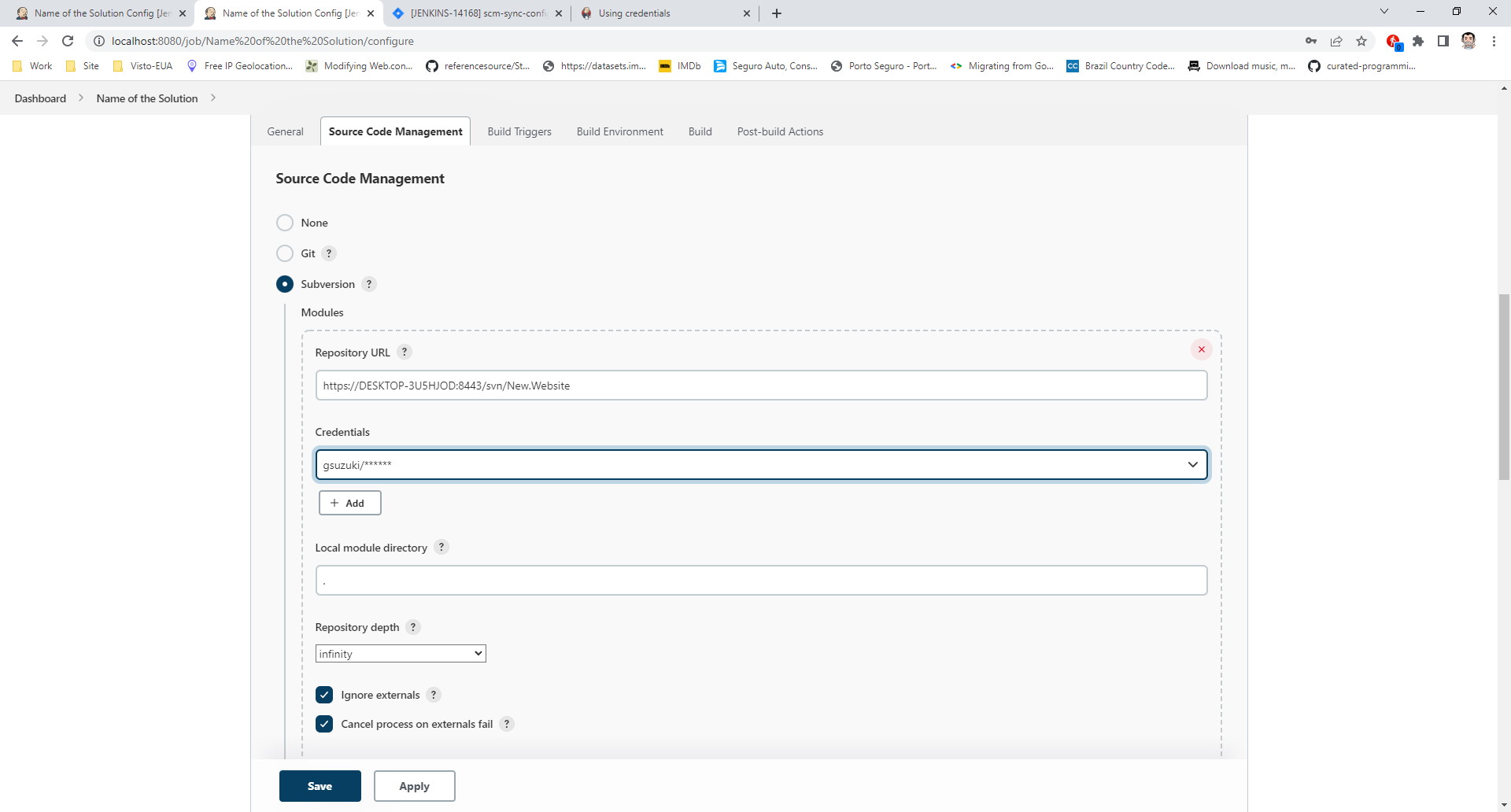Reload the Jenkins configure page
1511x812 pixels.
pos(68,41)
